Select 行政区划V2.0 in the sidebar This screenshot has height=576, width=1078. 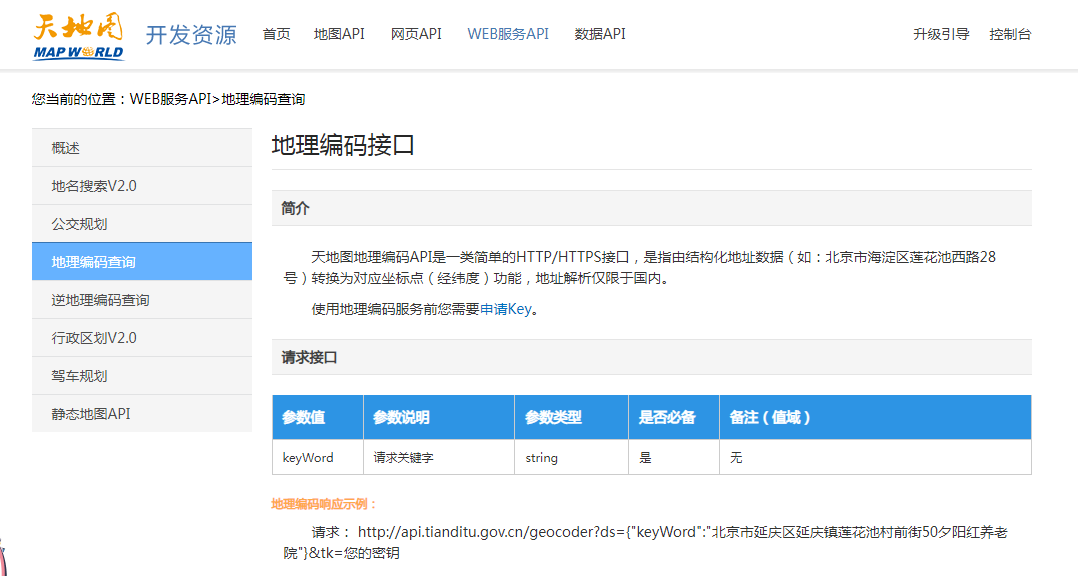(x=142, y=337)
